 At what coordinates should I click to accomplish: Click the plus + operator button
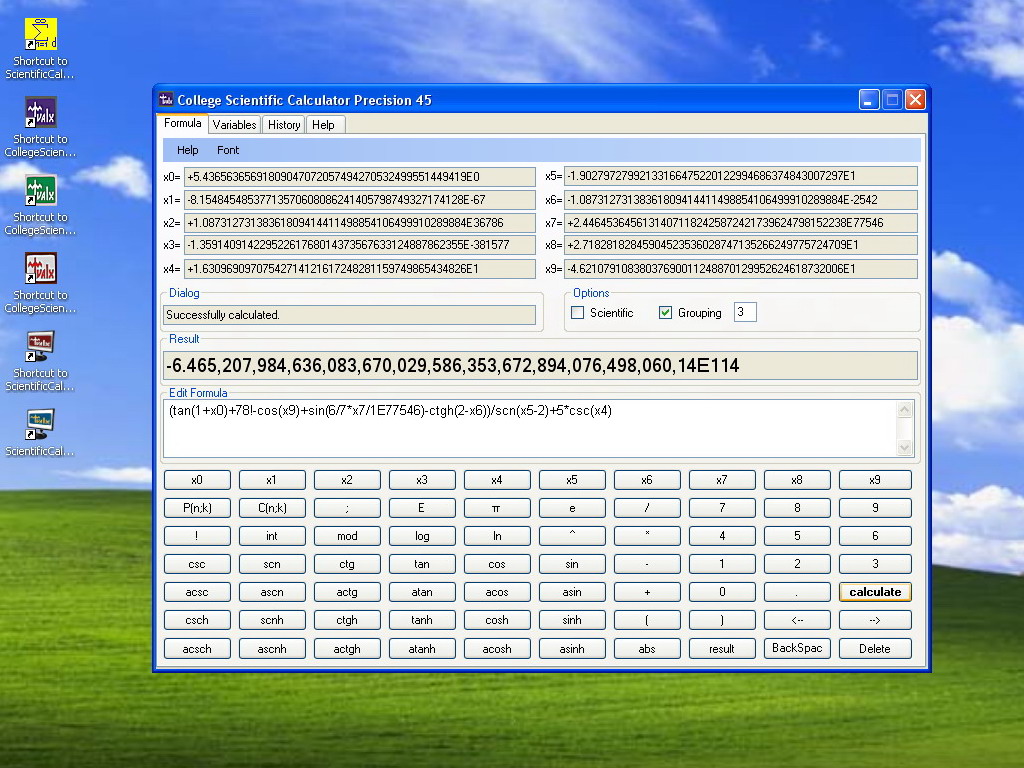tap(647, 592)
